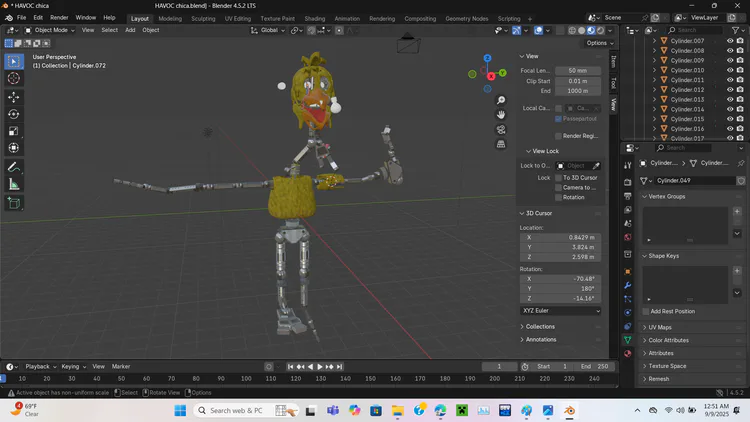Click the Focal Length 50 mm field
Screen dimensions: 750x422
tap(578, 71)
